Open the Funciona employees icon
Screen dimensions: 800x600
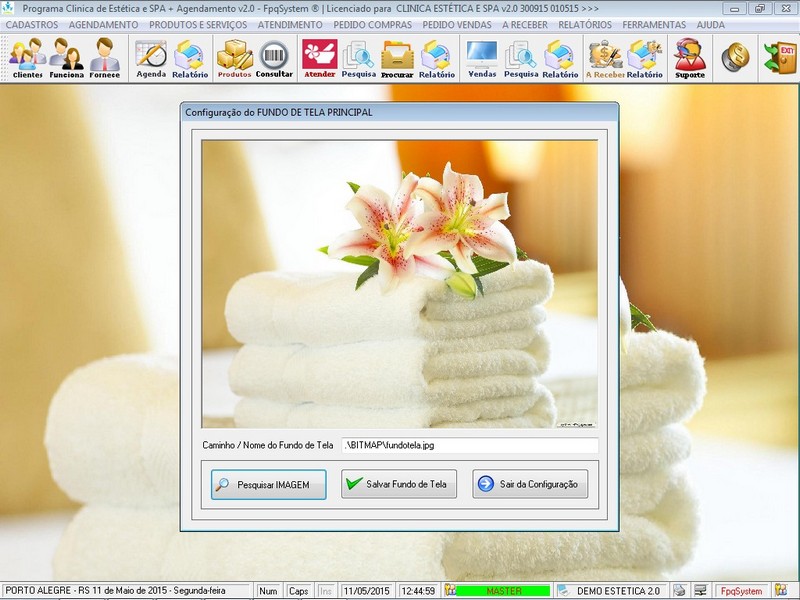66,59
